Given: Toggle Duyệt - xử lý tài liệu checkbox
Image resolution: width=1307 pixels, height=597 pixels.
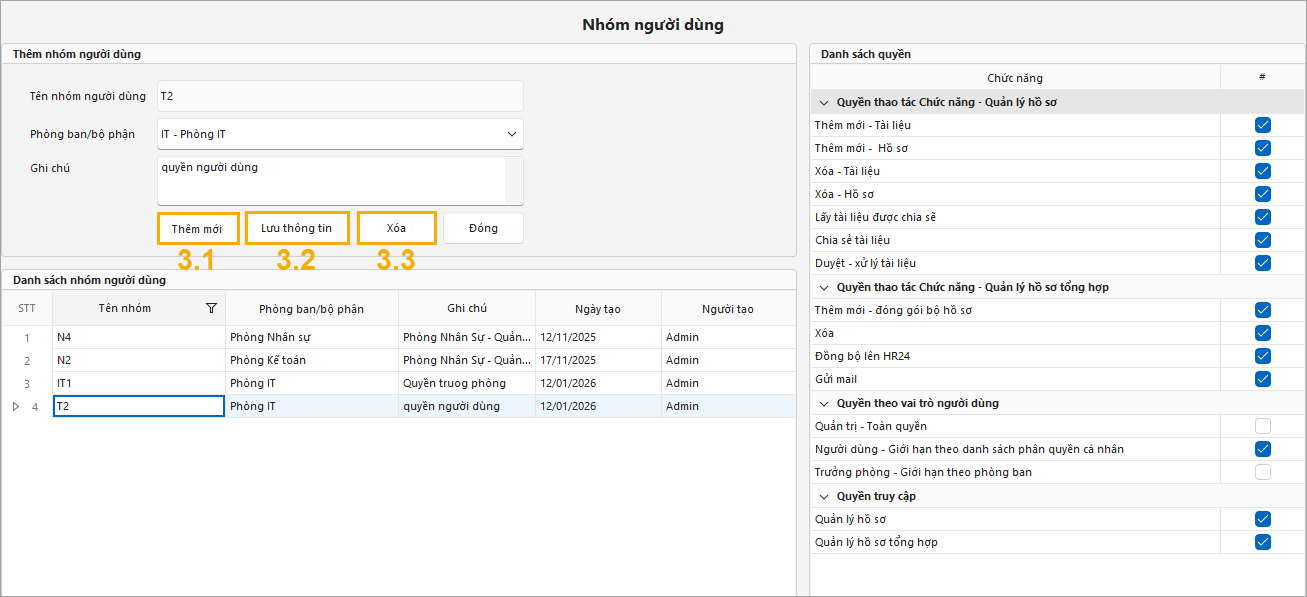Looking at the screenshot, I should 1263,263.
